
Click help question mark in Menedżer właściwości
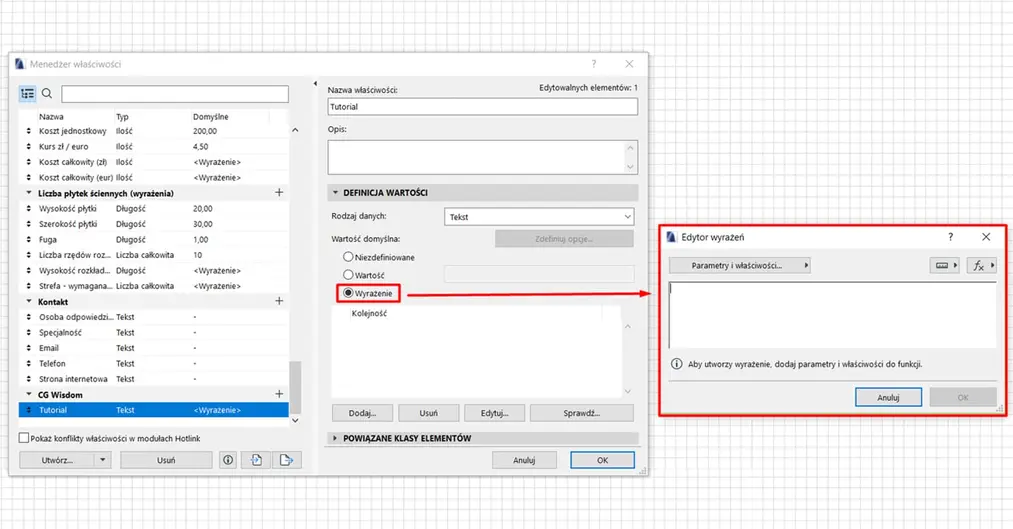coord(594,63)
